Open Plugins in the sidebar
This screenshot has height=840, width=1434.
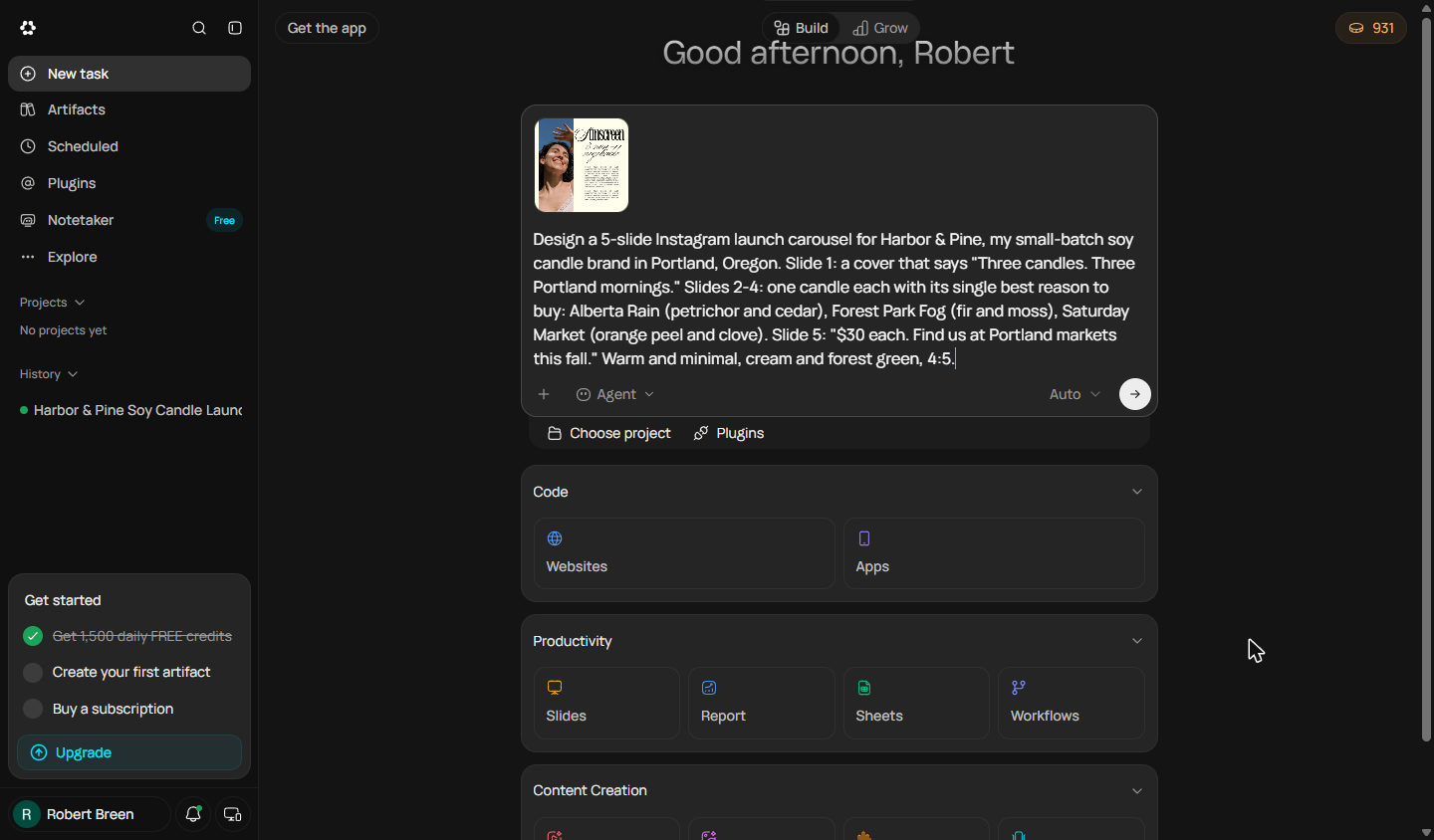(129, 183)
